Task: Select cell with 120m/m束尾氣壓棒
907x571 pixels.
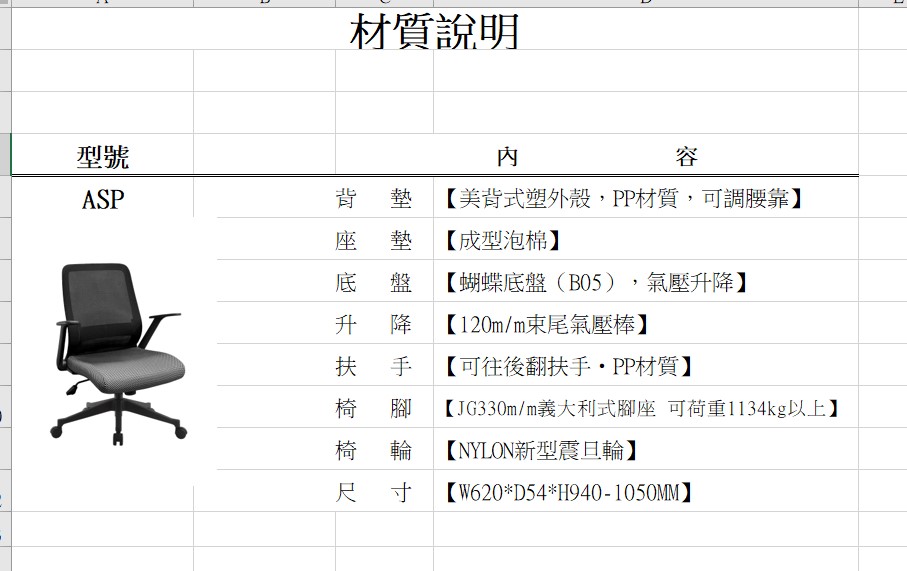Action: tap(646, 323)
